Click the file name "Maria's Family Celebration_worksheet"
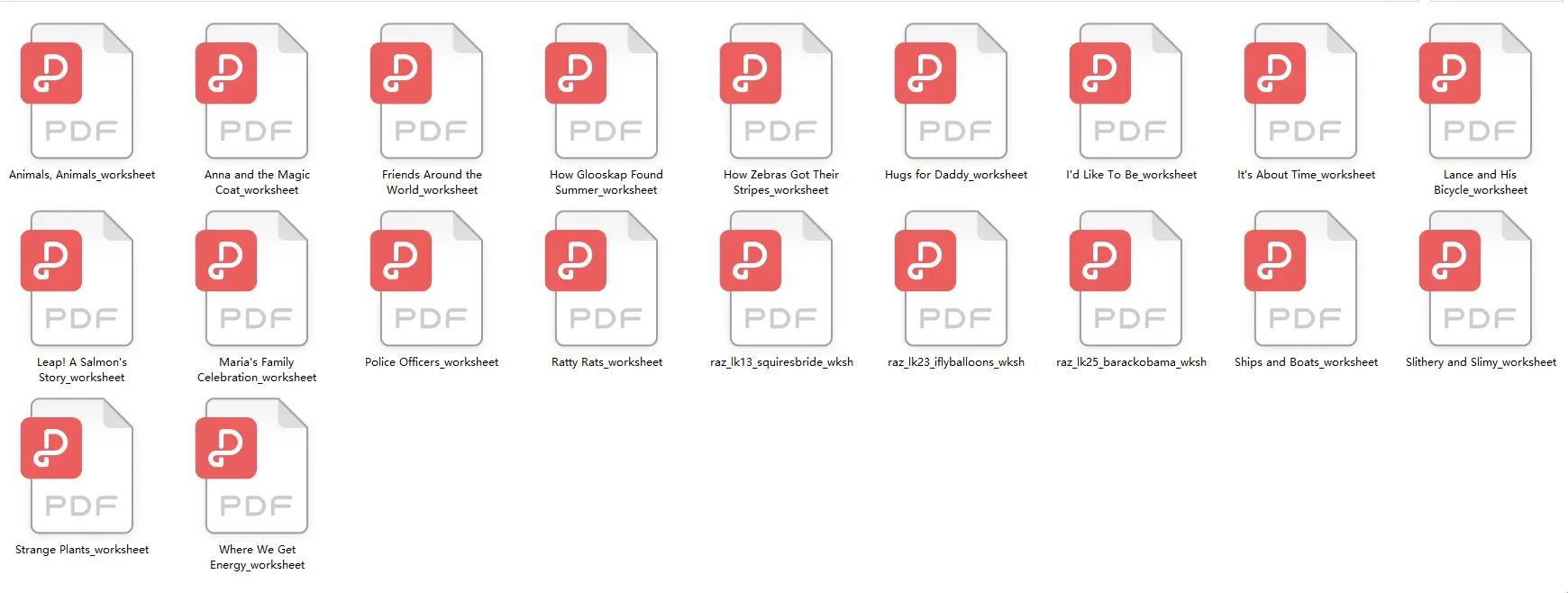This screenshot has width=1568, height=593. pyautogui.click(x=257, y=369)
